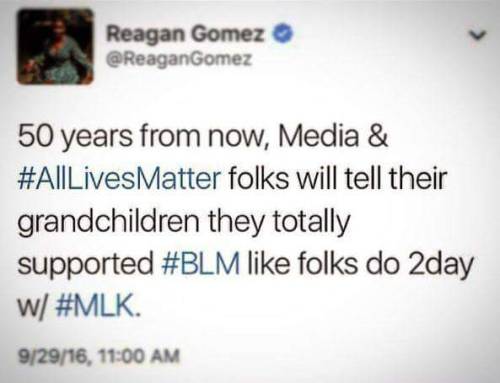
Task: Click the 'they totally' text
Action: click(x=279, y=223)
